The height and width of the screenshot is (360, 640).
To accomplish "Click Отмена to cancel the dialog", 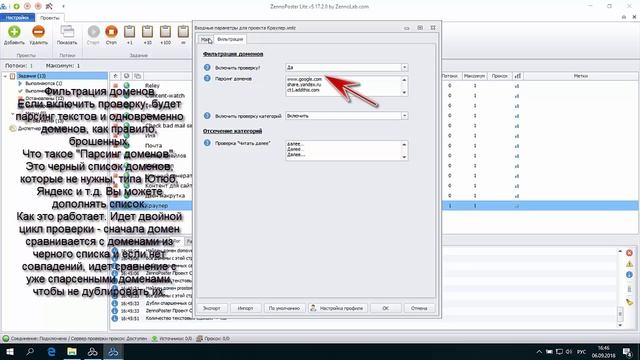I will 419,308.
